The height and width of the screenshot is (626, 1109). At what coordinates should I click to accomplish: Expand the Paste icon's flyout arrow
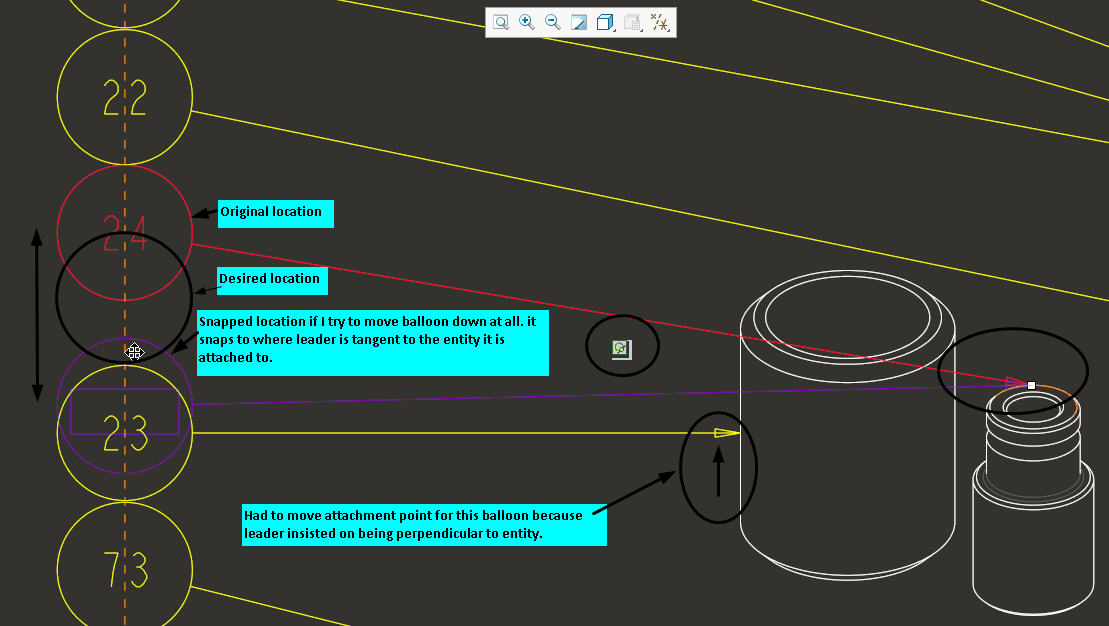[640, 29]
